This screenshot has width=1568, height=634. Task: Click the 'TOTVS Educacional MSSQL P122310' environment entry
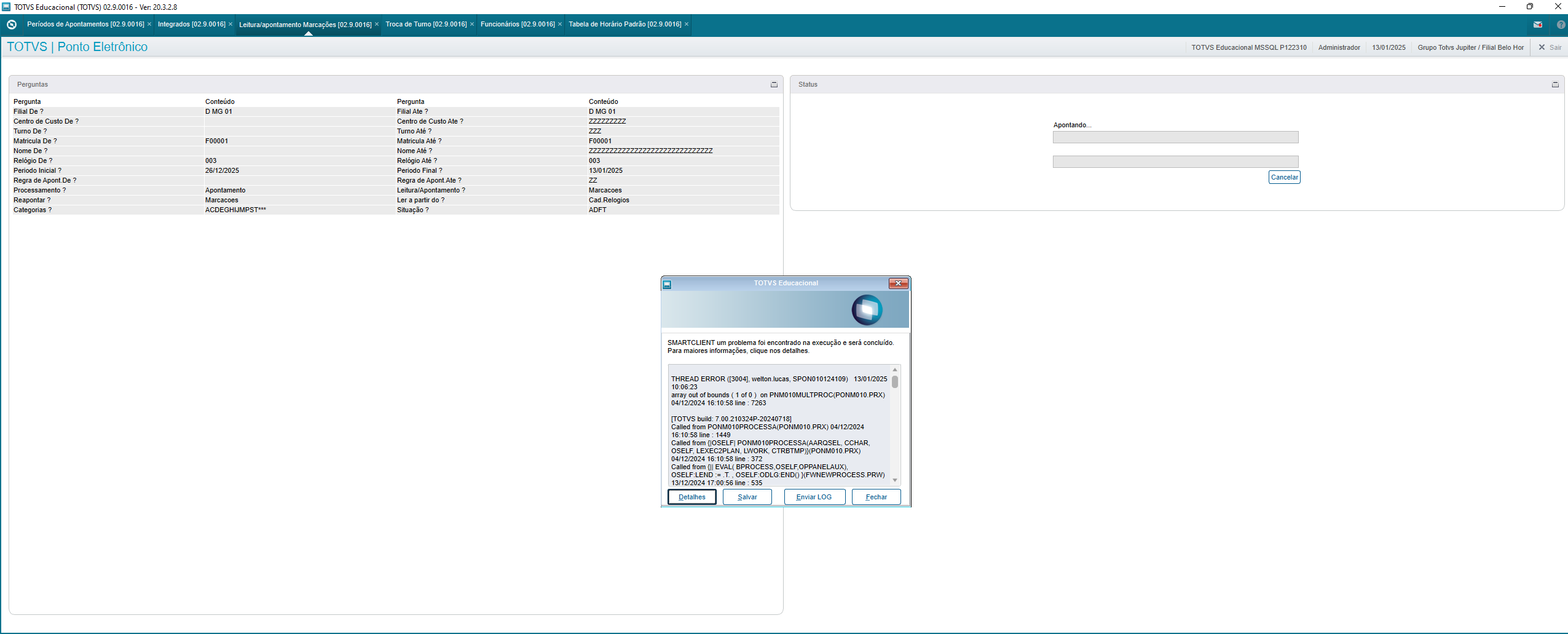coord(1249,47)
